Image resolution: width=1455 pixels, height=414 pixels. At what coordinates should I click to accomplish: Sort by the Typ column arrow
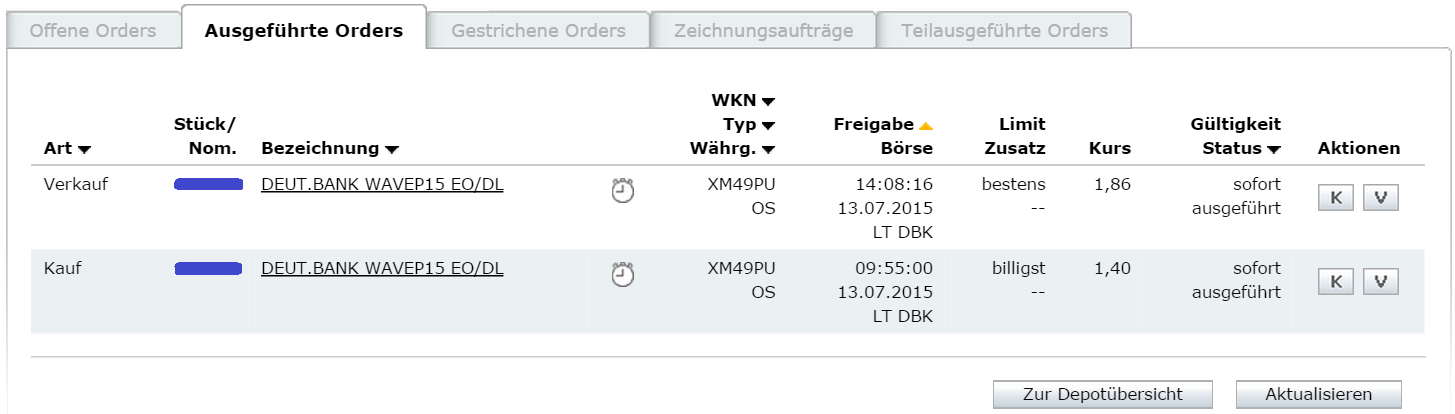point(768,125)
